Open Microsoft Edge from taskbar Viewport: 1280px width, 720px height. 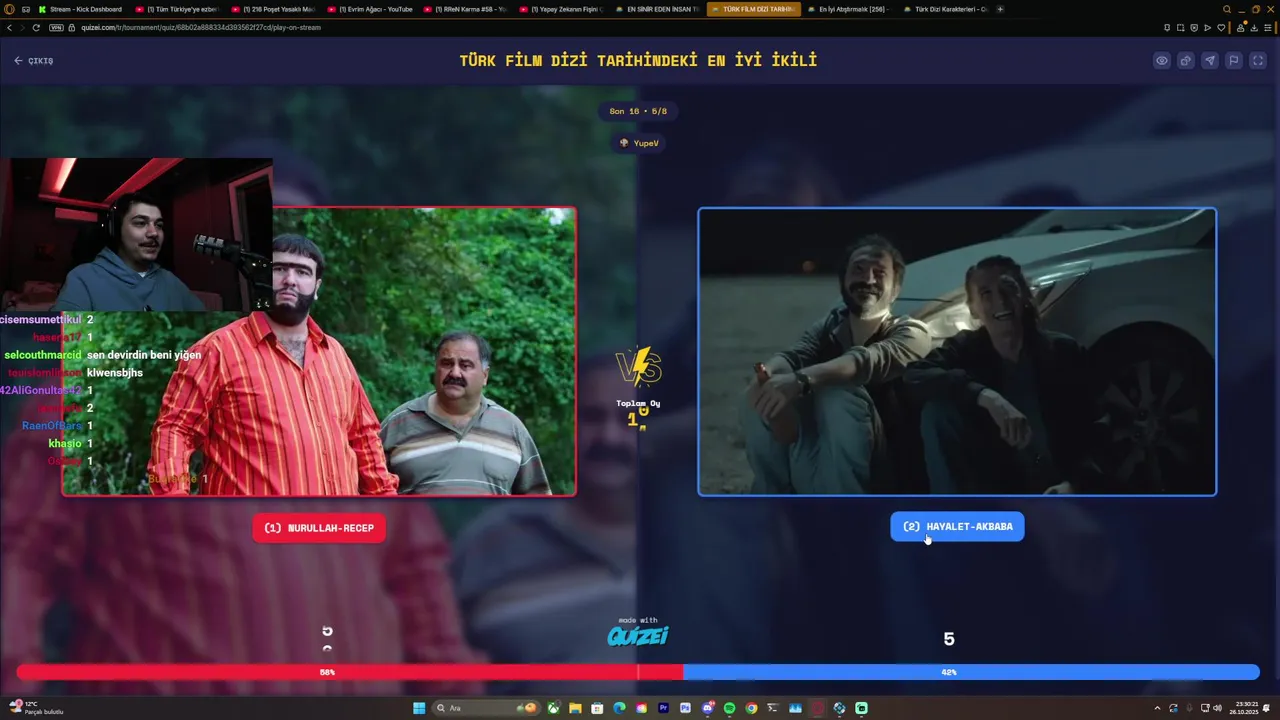[619, 708]
